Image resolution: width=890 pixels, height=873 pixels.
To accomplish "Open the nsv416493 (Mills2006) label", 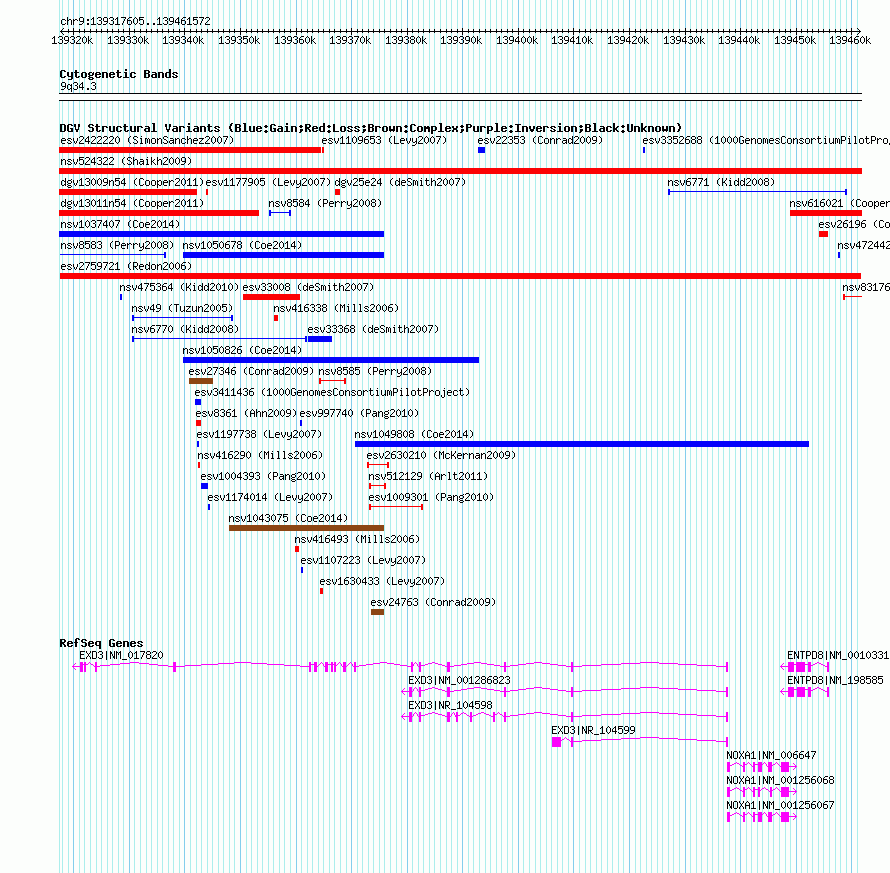I will coord(357,539).
